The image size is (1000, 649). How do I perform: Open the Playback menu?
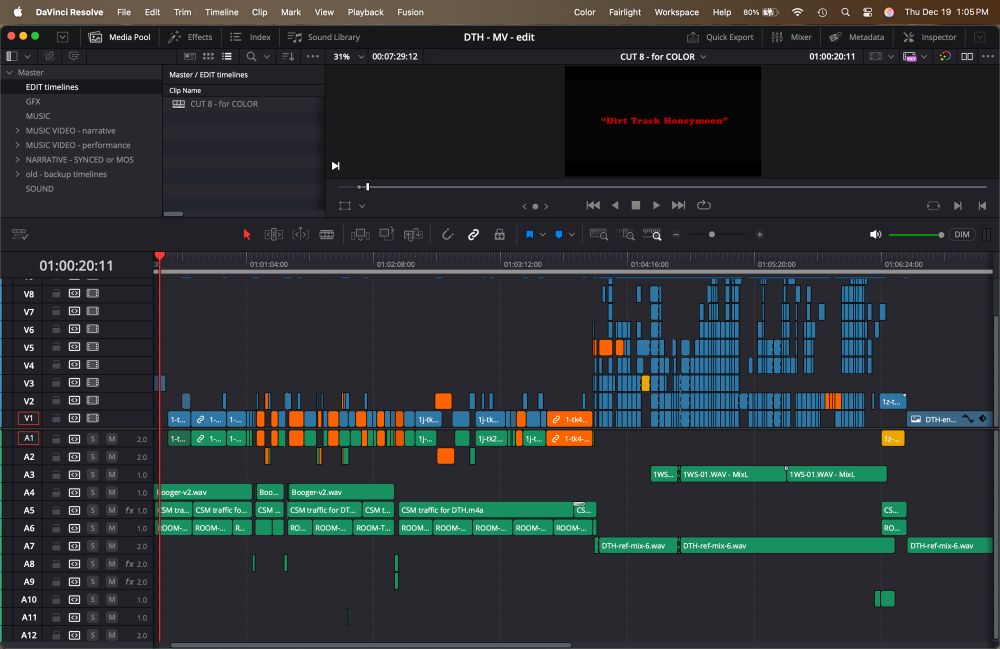pos(365,12)
